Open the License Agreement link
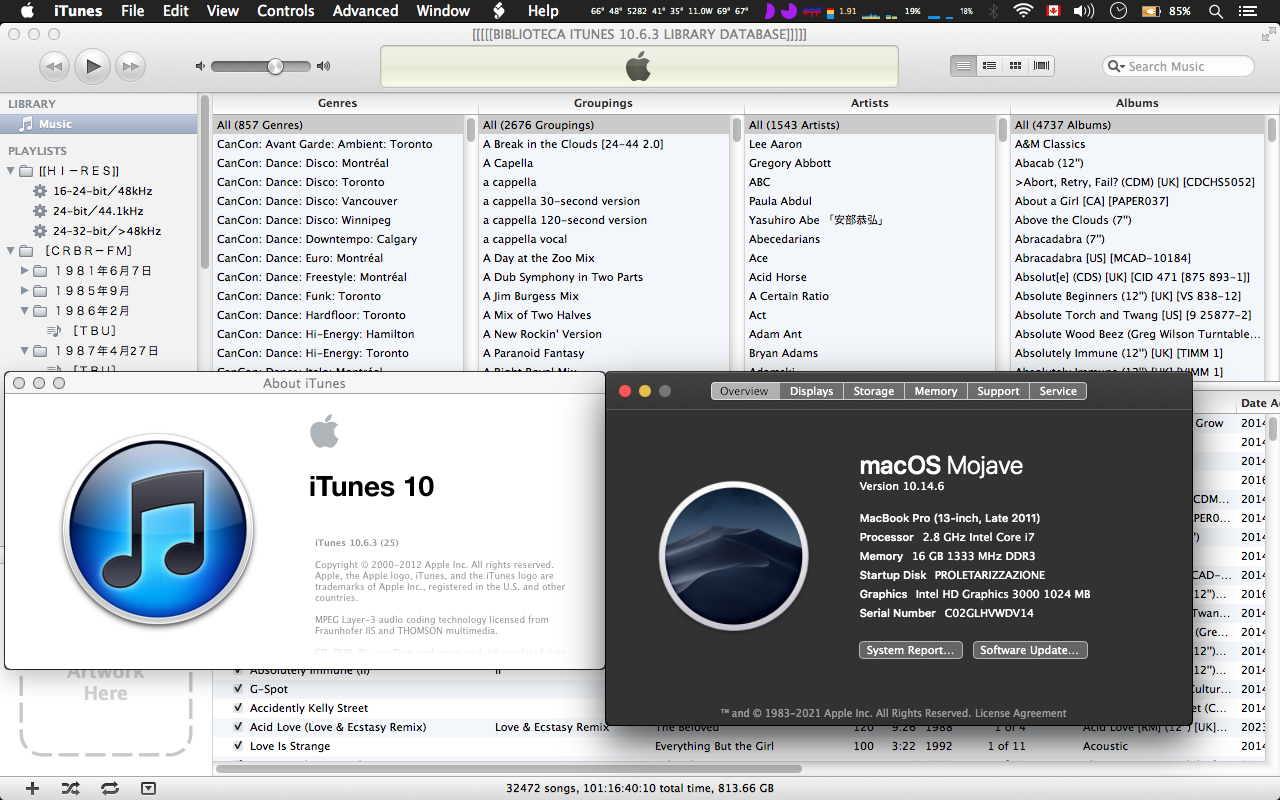The image size is (1280, 800). tap(1021, 713)
